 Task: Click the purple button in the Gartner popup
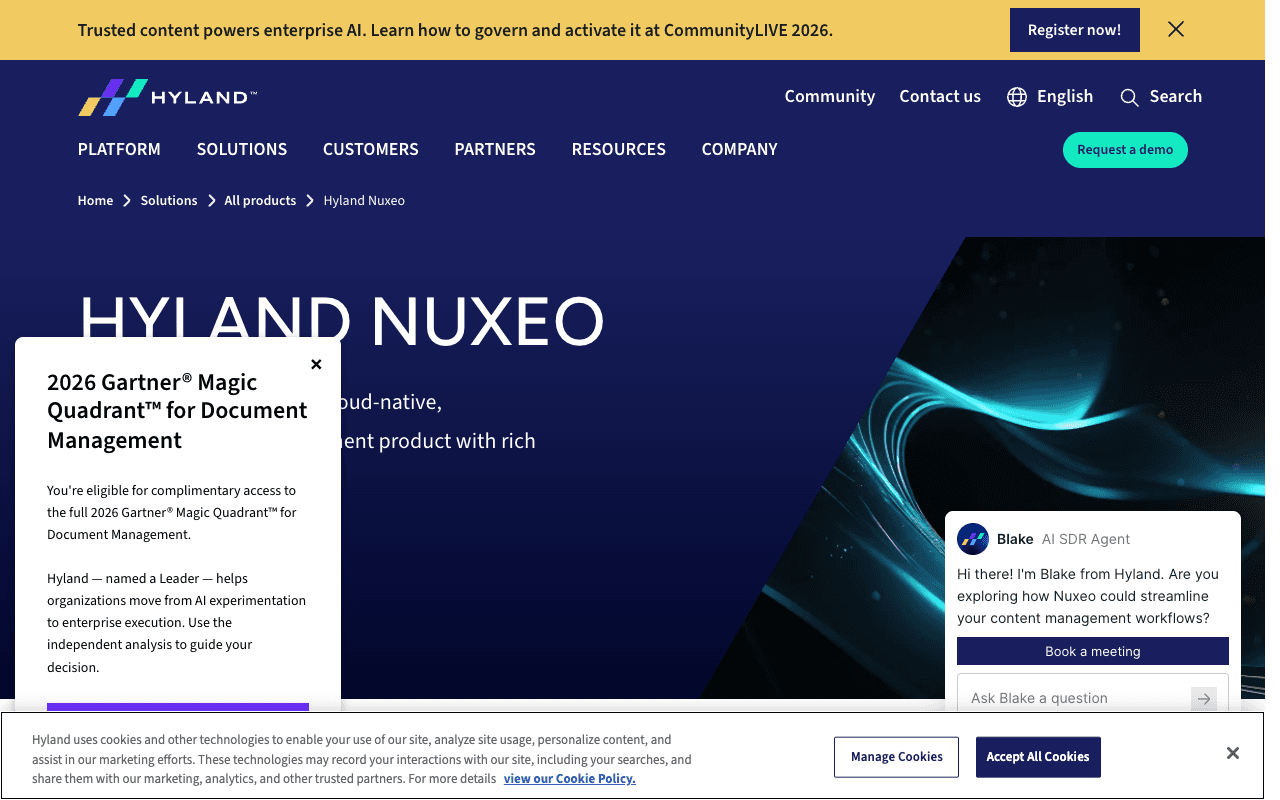pyautogui.click(x=178, y=707)
